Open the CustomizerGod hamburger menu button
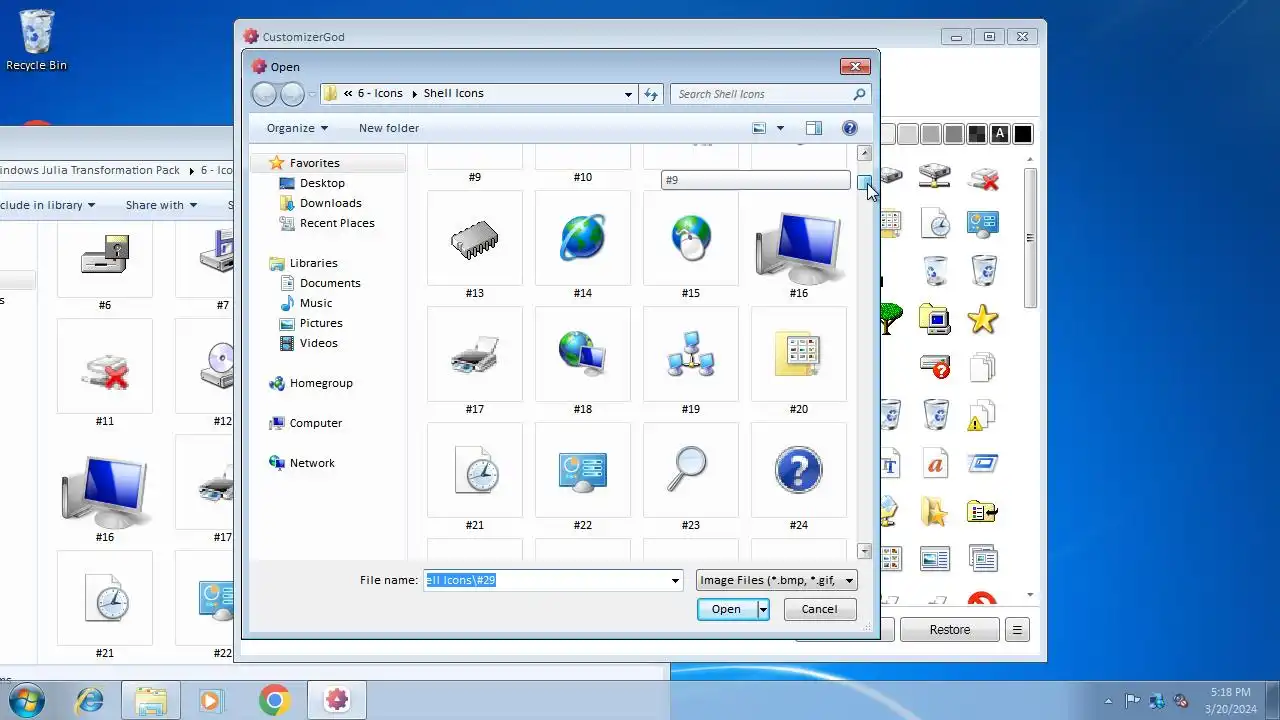1280x720 pixels. (x=1017, y=630)
